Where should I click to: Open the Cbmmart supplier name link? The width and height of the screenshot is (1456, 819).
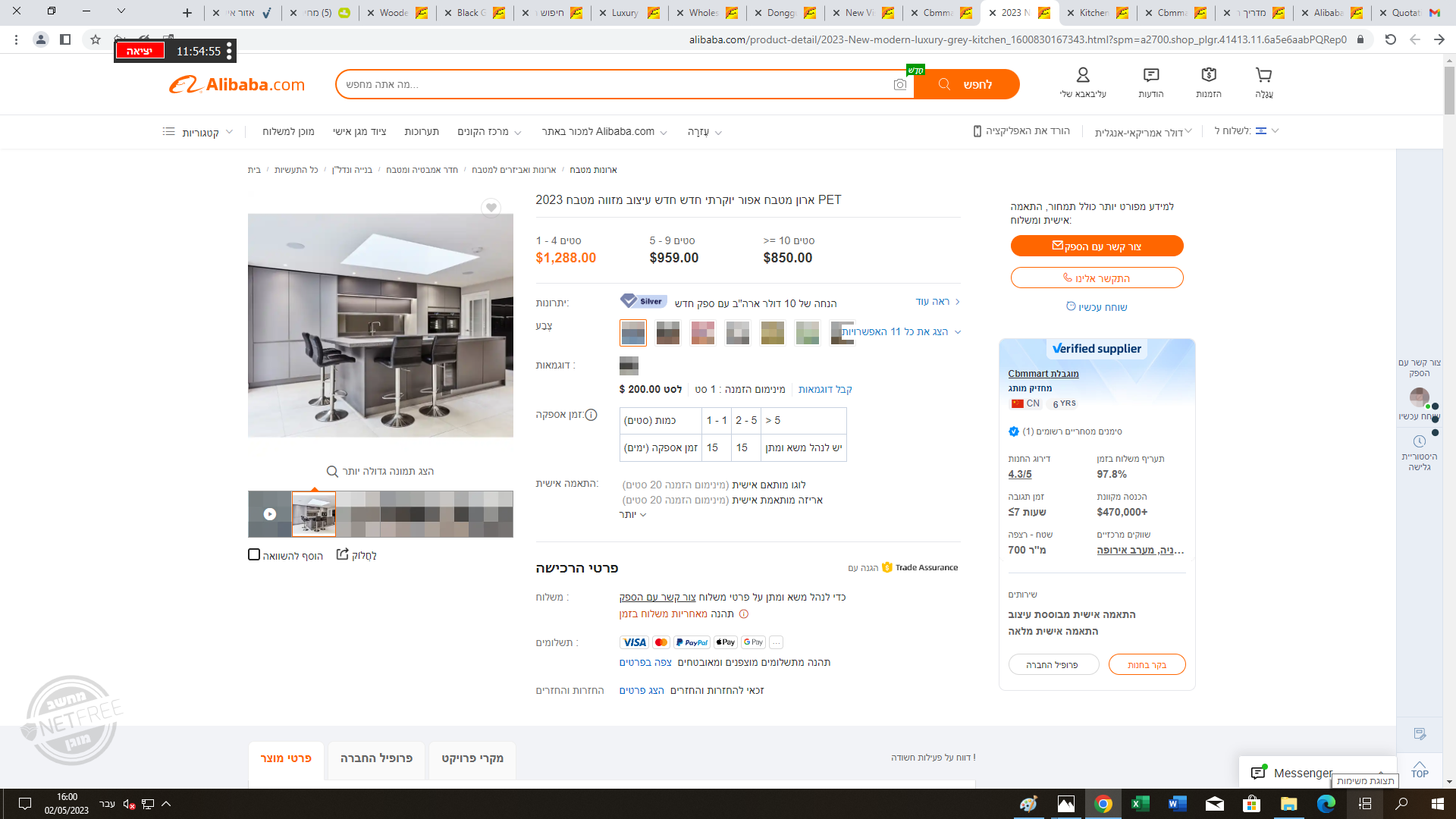(1043, 374)
